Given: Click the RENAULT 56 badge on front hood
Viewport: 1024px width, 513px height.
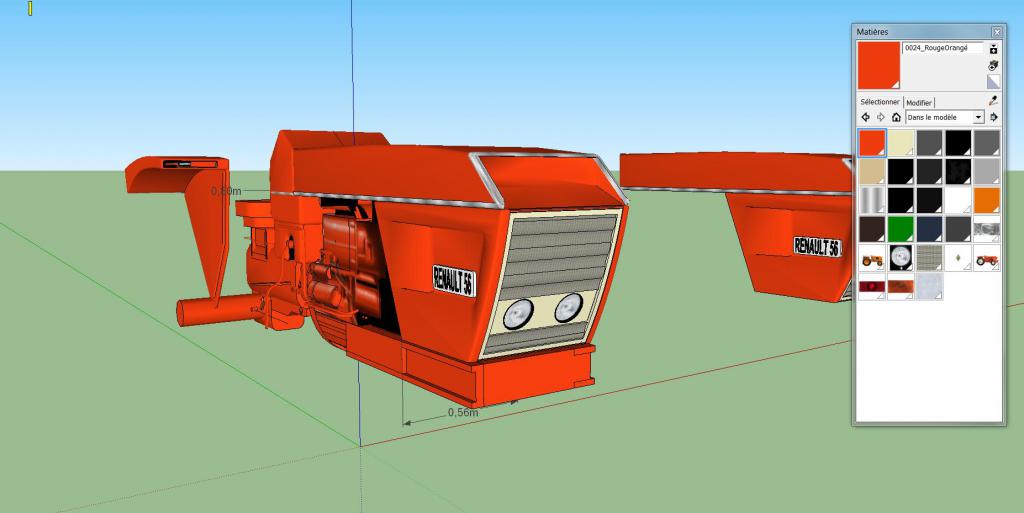Looking at the screenshot, I should 454,281.
